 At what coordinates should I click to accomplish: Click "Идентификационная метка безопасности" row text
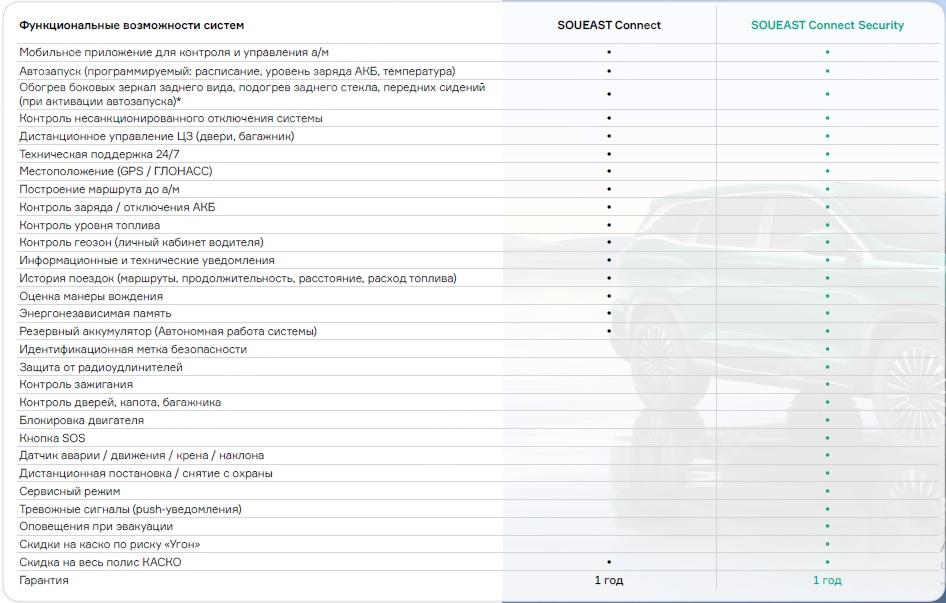point(133,350)
